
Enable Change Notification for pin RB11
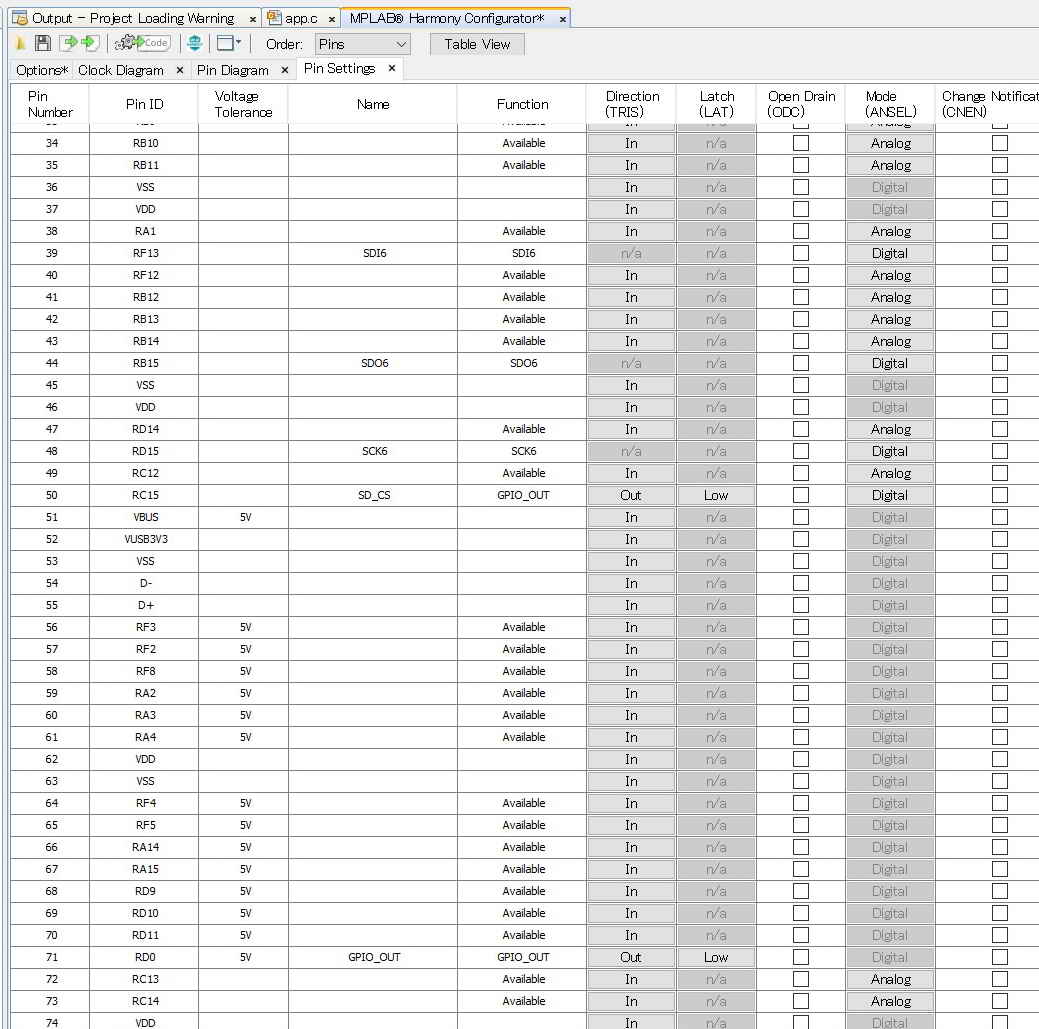[1000, 165]
